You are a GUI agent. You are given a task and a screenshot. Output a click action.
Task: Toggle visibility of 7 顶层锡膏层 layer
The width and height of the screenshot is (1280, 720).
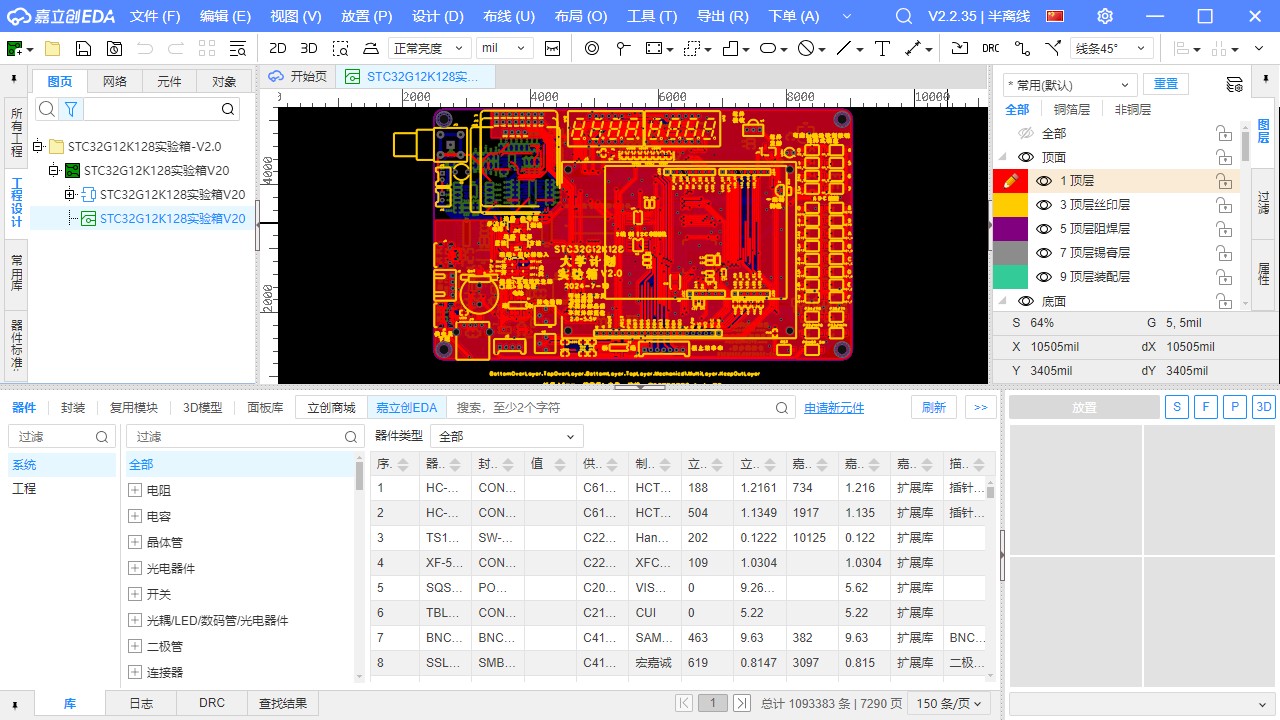tap(1044, 253)
